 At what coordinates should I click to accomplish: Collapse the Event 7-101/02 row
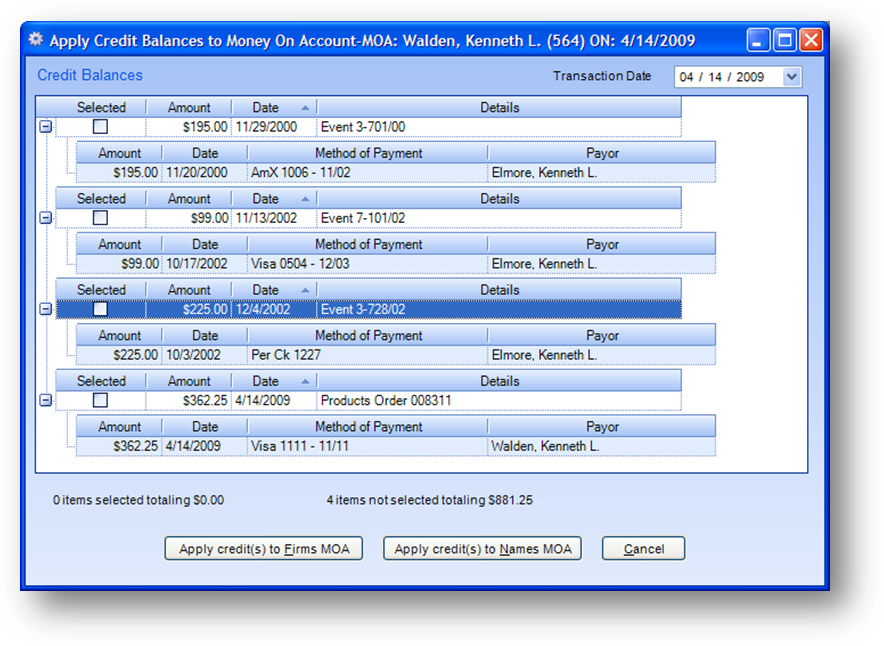pyautogui.click(x=46, y=218)
